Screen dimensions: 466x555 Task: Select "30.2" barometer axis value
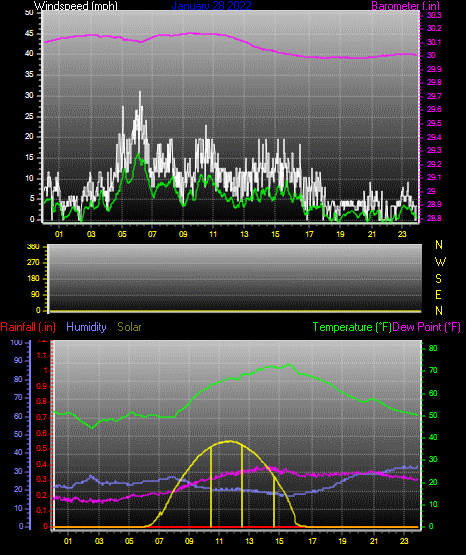[434, 28]
